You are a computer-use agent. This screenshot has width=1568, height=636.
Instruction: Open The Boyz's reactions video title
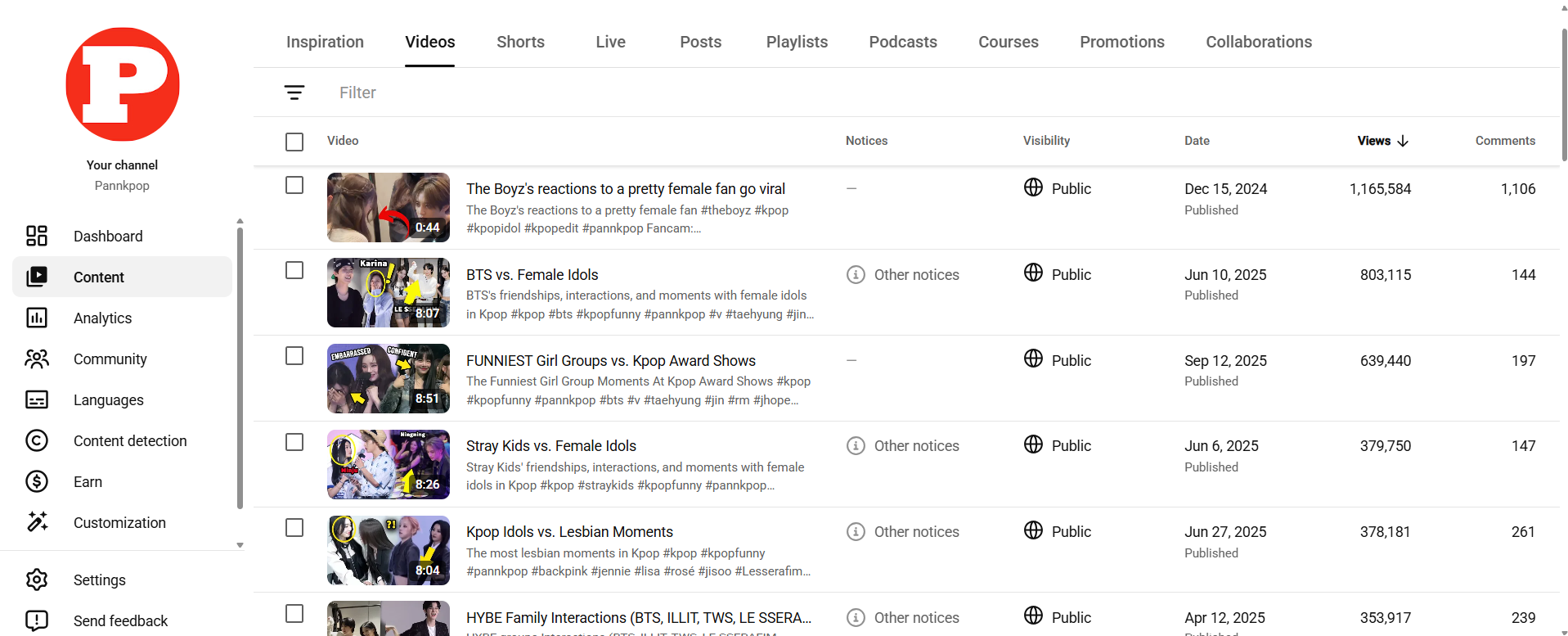click(626, 189)
